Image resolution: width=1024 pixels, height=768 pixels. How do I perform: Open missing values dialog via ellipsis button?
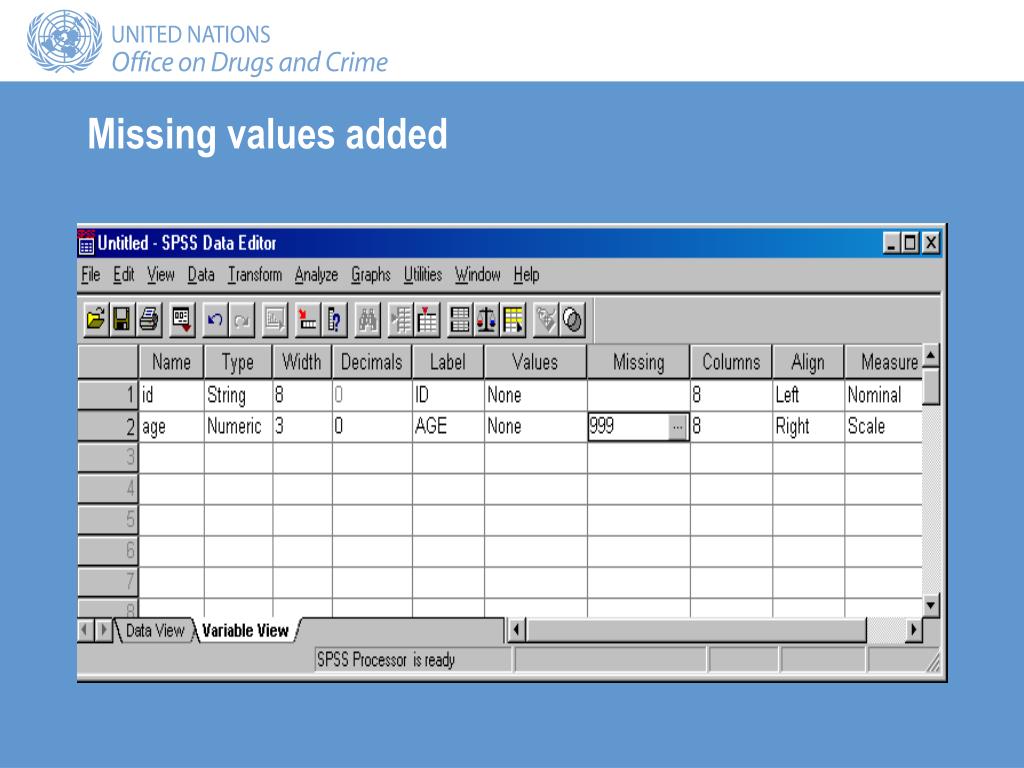(678, 427)
